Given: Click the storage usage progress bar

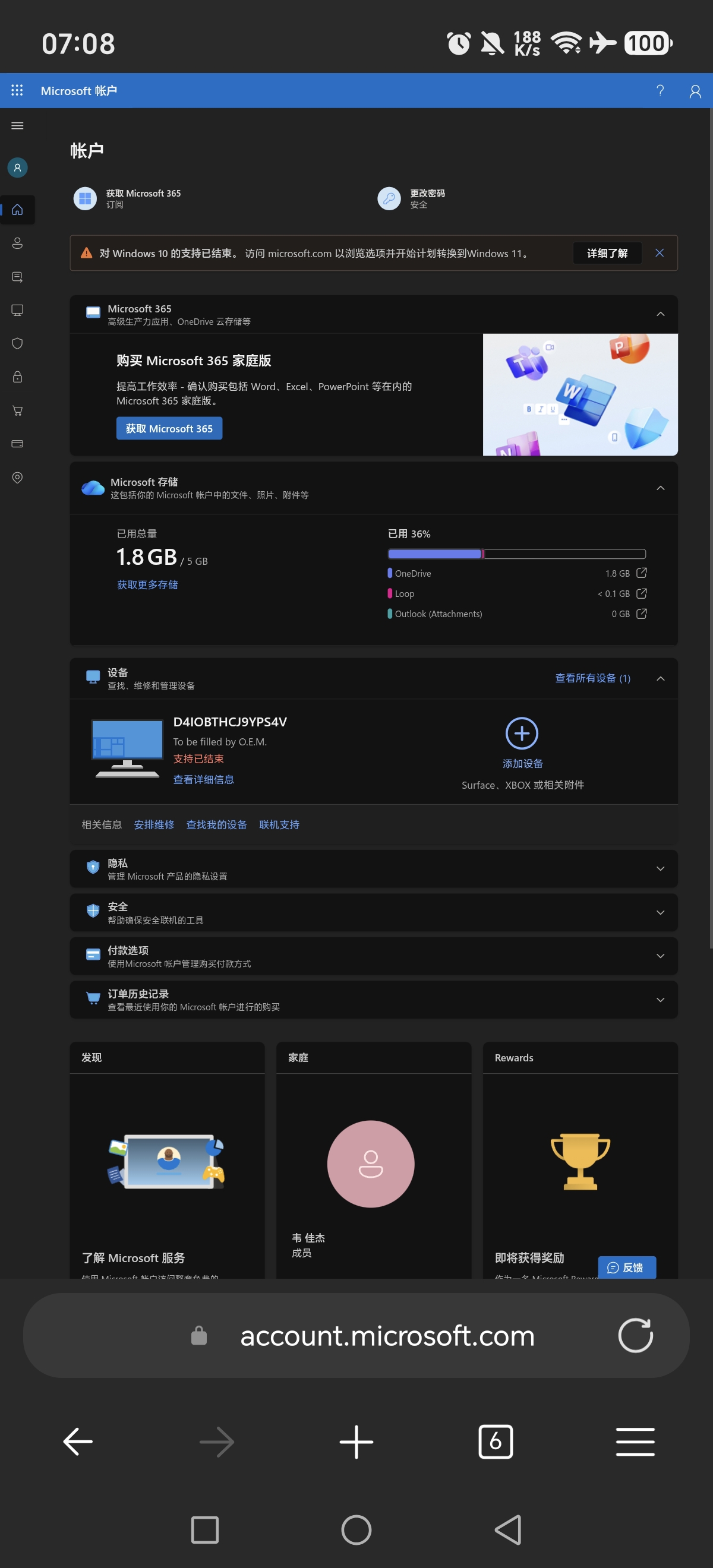Looking at the screenshot, I should (516, 554).
